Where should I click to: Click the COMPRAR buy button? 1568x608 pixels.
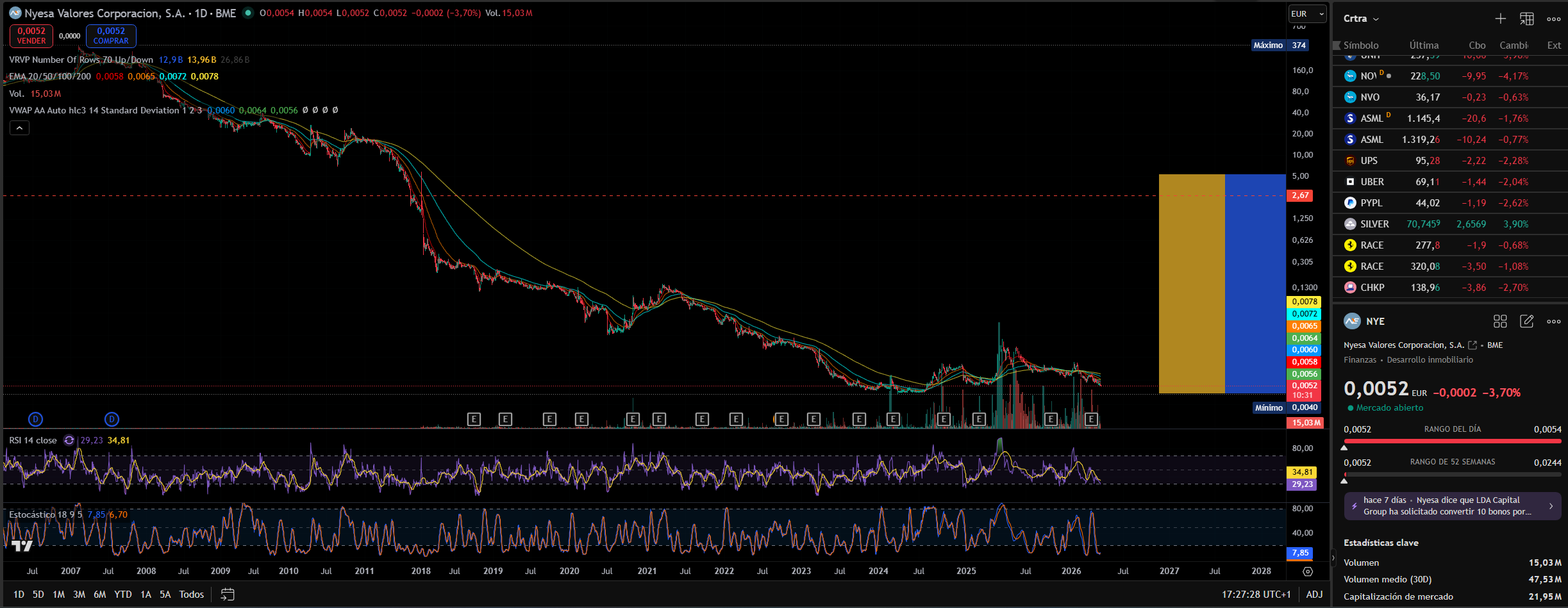[x=111, y=36]
